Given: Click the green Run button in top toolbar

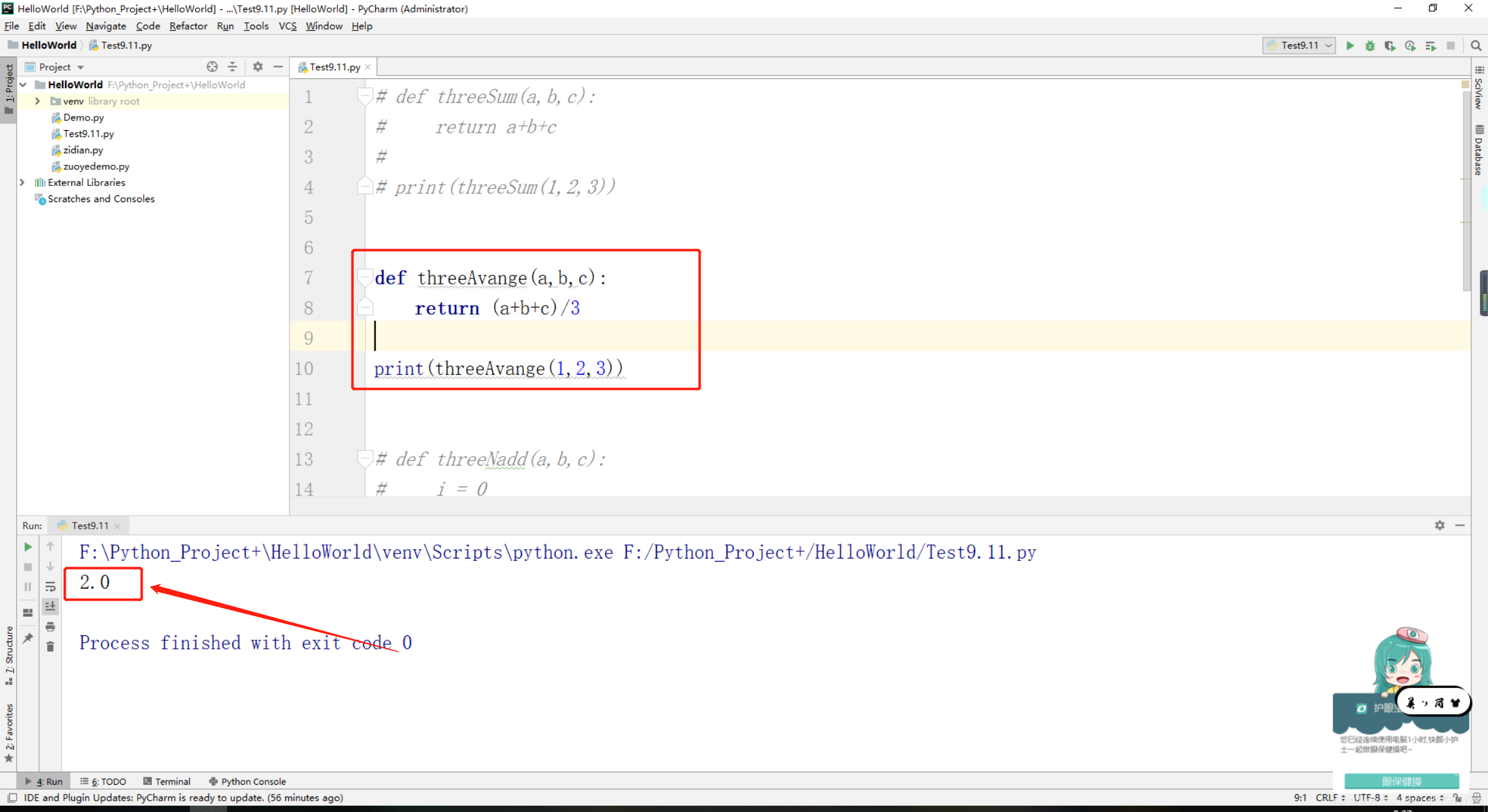Looking at the screenshot, I should pyautogui.click(x=1350, y=46).
